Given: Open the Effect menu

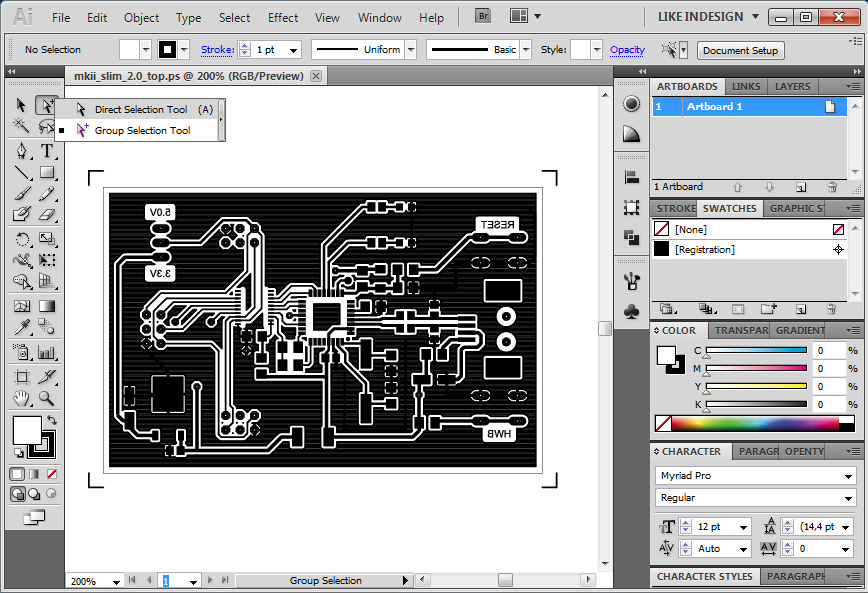Looking at the screenshot, I should pos(283,18).
